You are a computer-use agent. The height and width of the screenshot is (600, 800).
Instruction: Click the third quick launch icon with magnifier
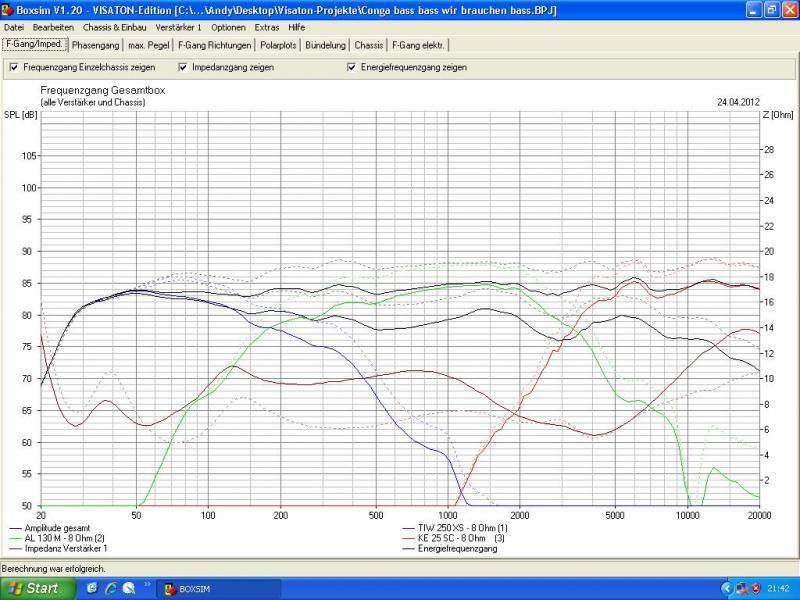[129, 588]
